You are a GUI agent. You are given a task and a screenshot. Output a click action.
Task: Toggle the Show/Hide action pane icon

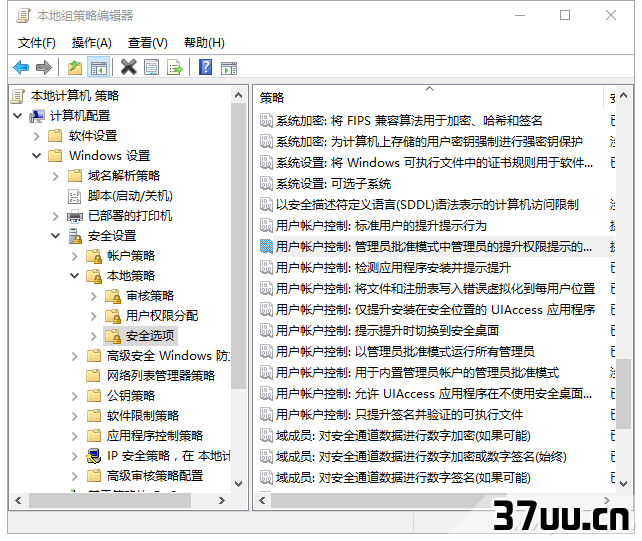(x=229, y=68)
